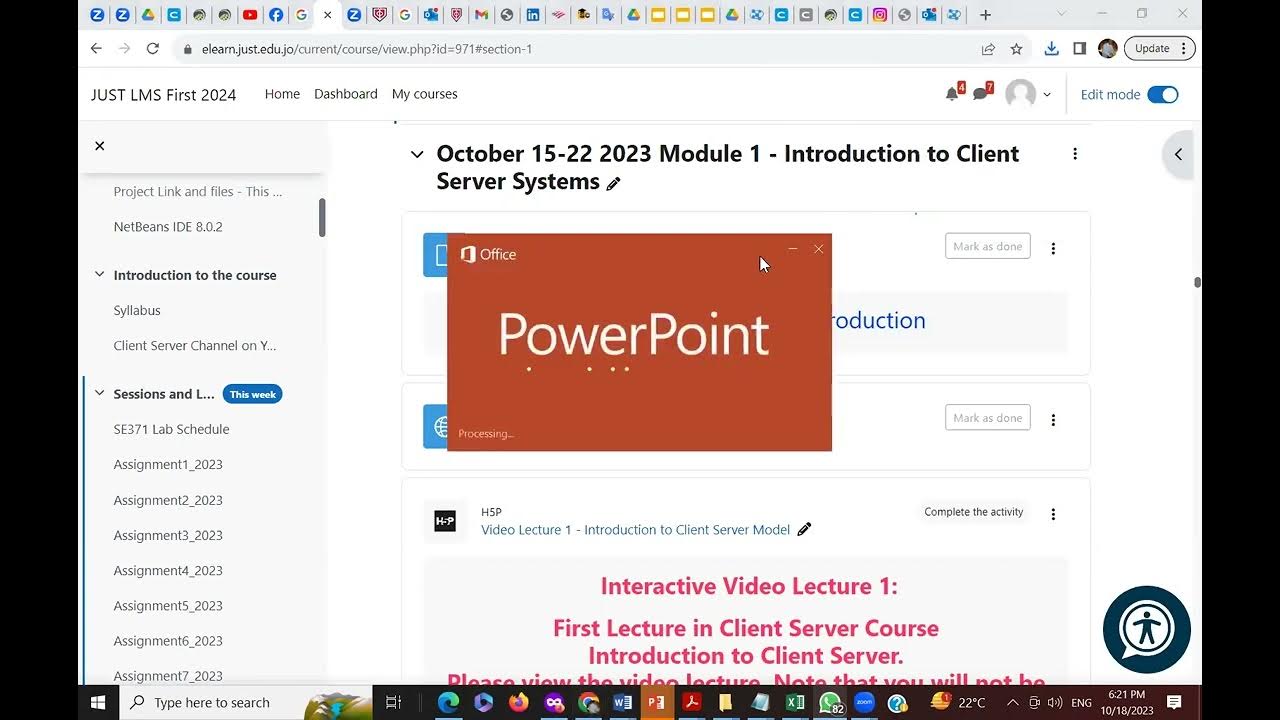
Task: Edit the Module 1 section title pencil
Action: (x=613, y=183)
